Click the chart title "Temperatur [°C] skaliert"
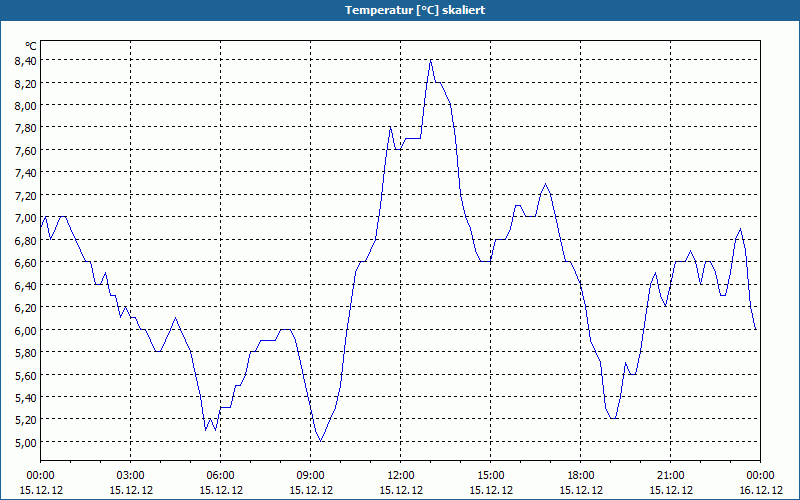This screenshot has width=800, height=500. coord(415,10)
